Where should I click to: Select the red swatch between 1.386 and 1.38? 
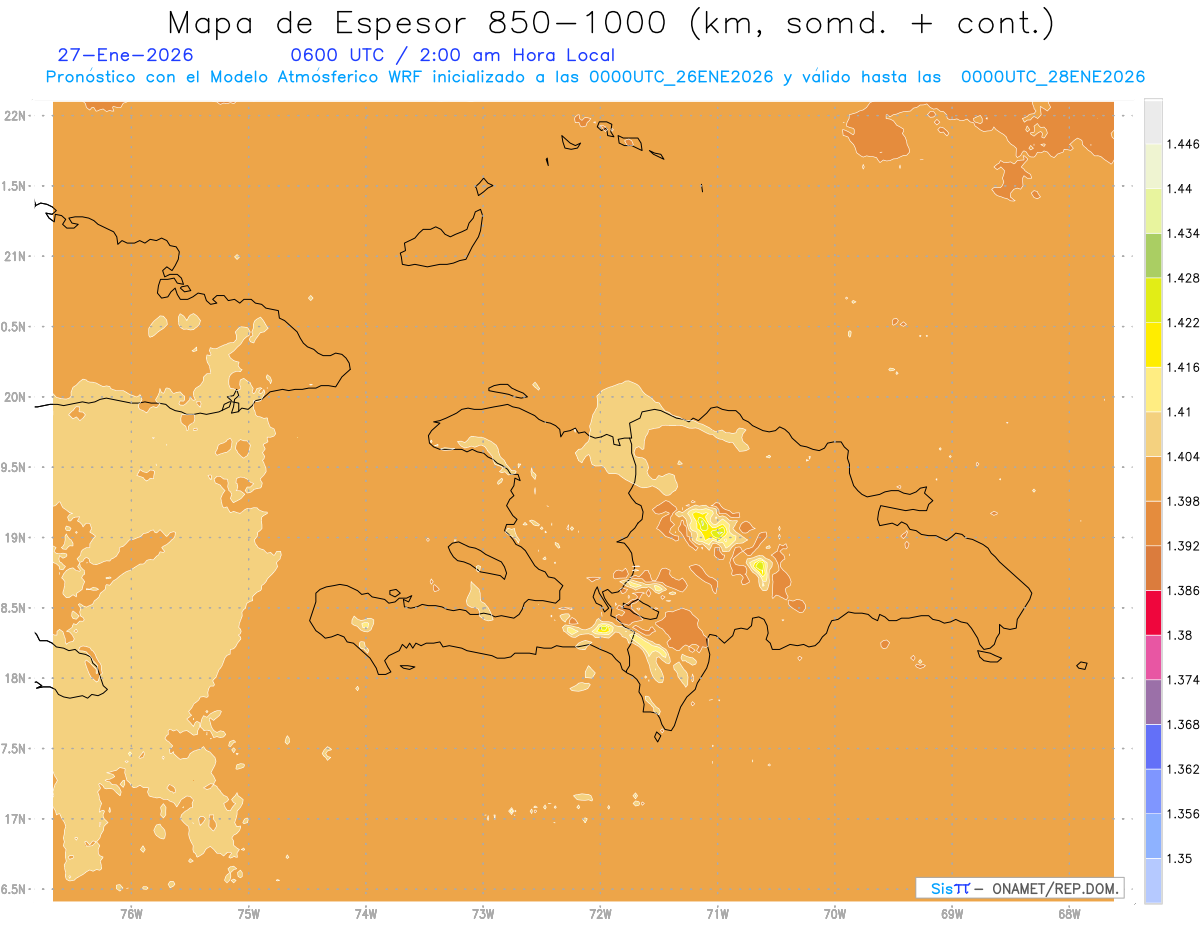pos(1153,613)
